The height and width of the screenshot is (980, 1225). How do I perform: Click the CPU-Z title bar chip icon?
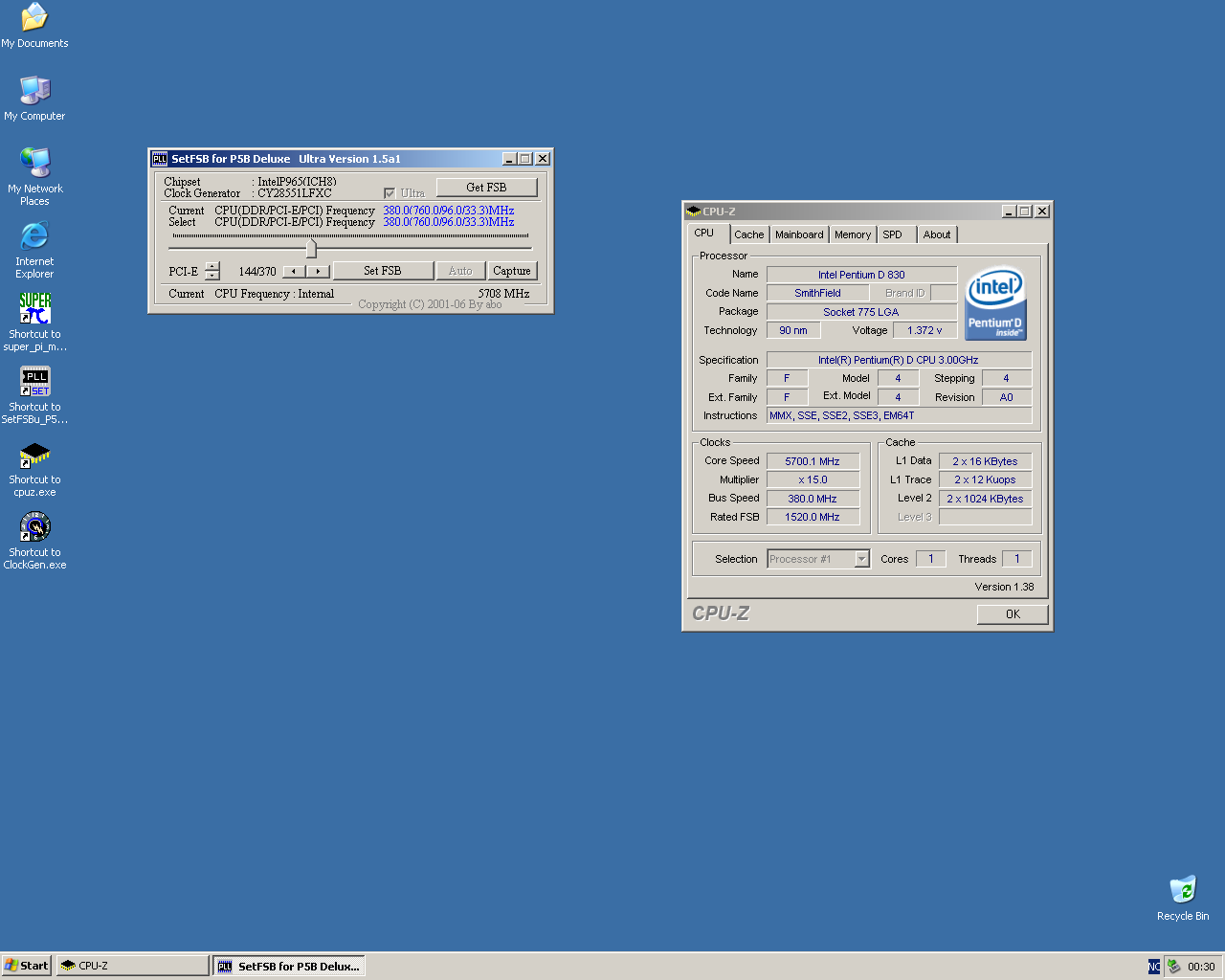click(x=694, y=212)
